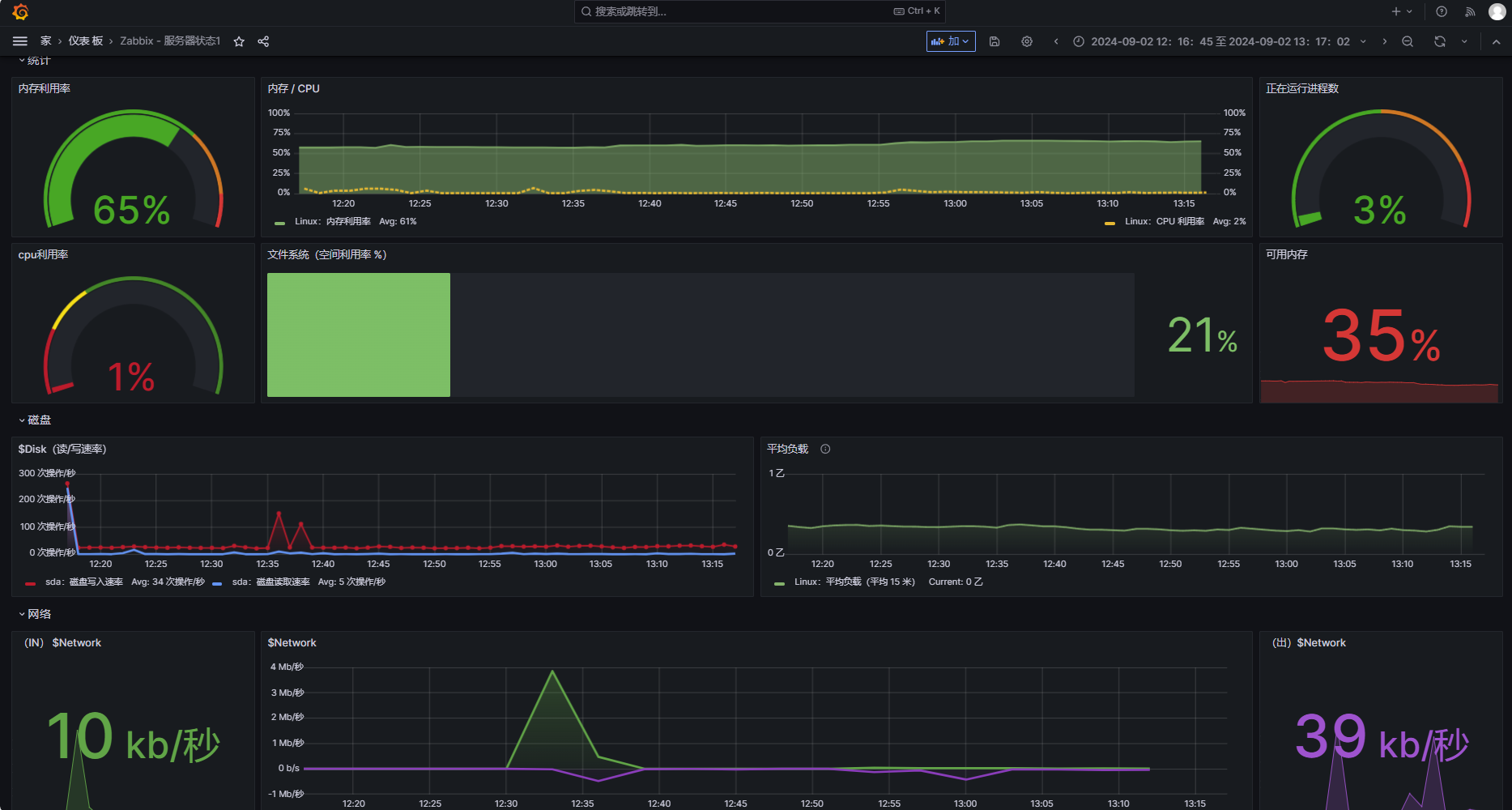Click the 39 kb/秒 outbound value
The height and width of the screenshot is (810, 1512).
1382,738
